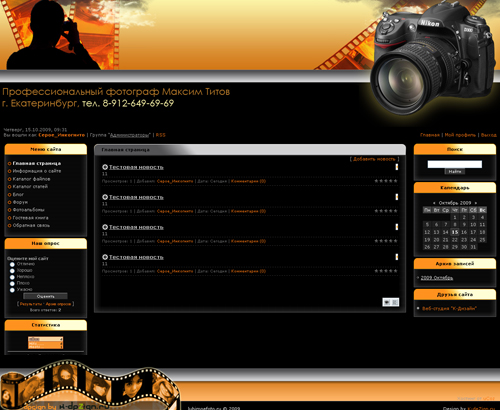Select poll option Ужасно
Viewport: 500px width, 410px height.
(12, 290)
